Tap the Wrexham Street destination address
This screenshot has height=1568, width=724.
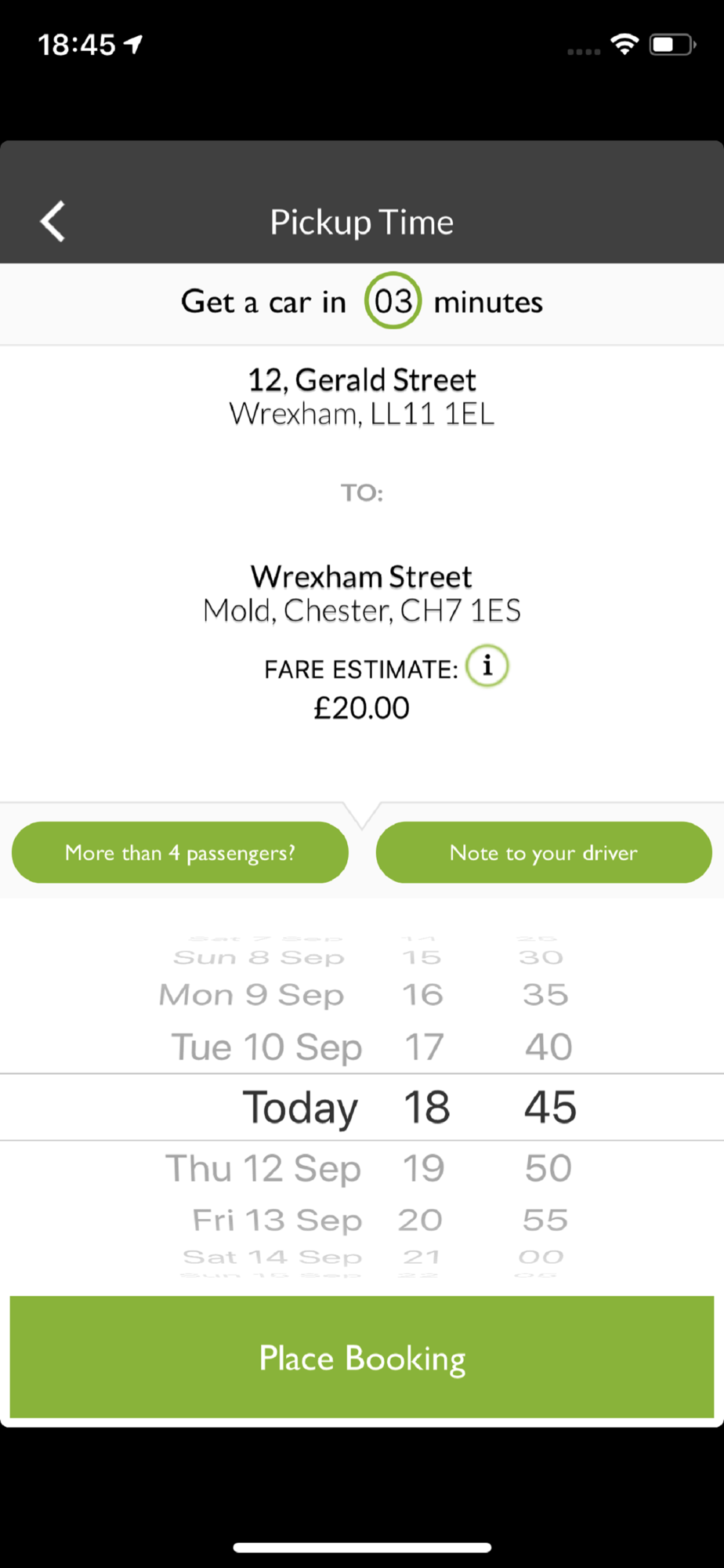tap(362, 593)
